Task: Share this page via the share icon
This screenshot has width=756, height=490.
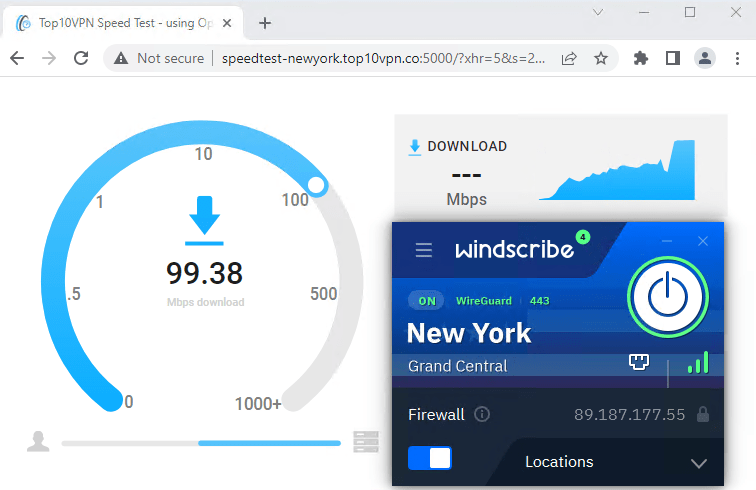Action: (x=569, y=58)
